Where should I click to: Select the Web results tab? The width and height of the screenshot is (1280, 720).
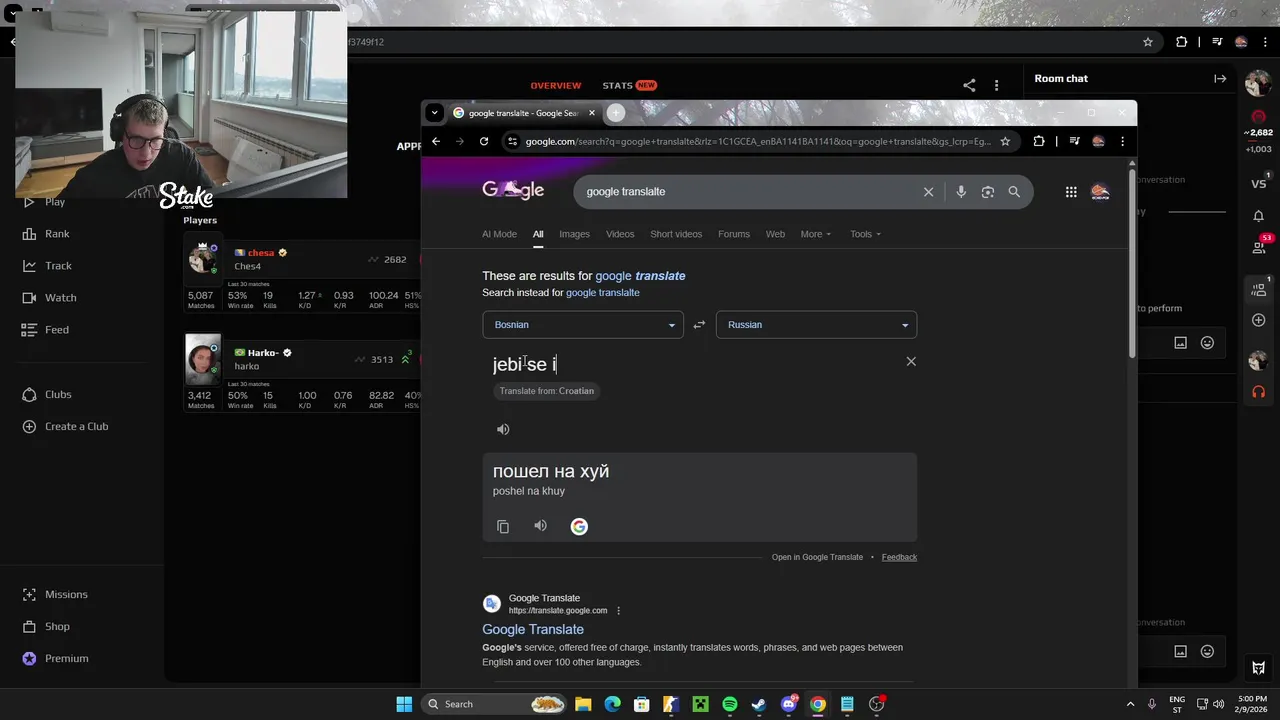[x=775, y=234]
